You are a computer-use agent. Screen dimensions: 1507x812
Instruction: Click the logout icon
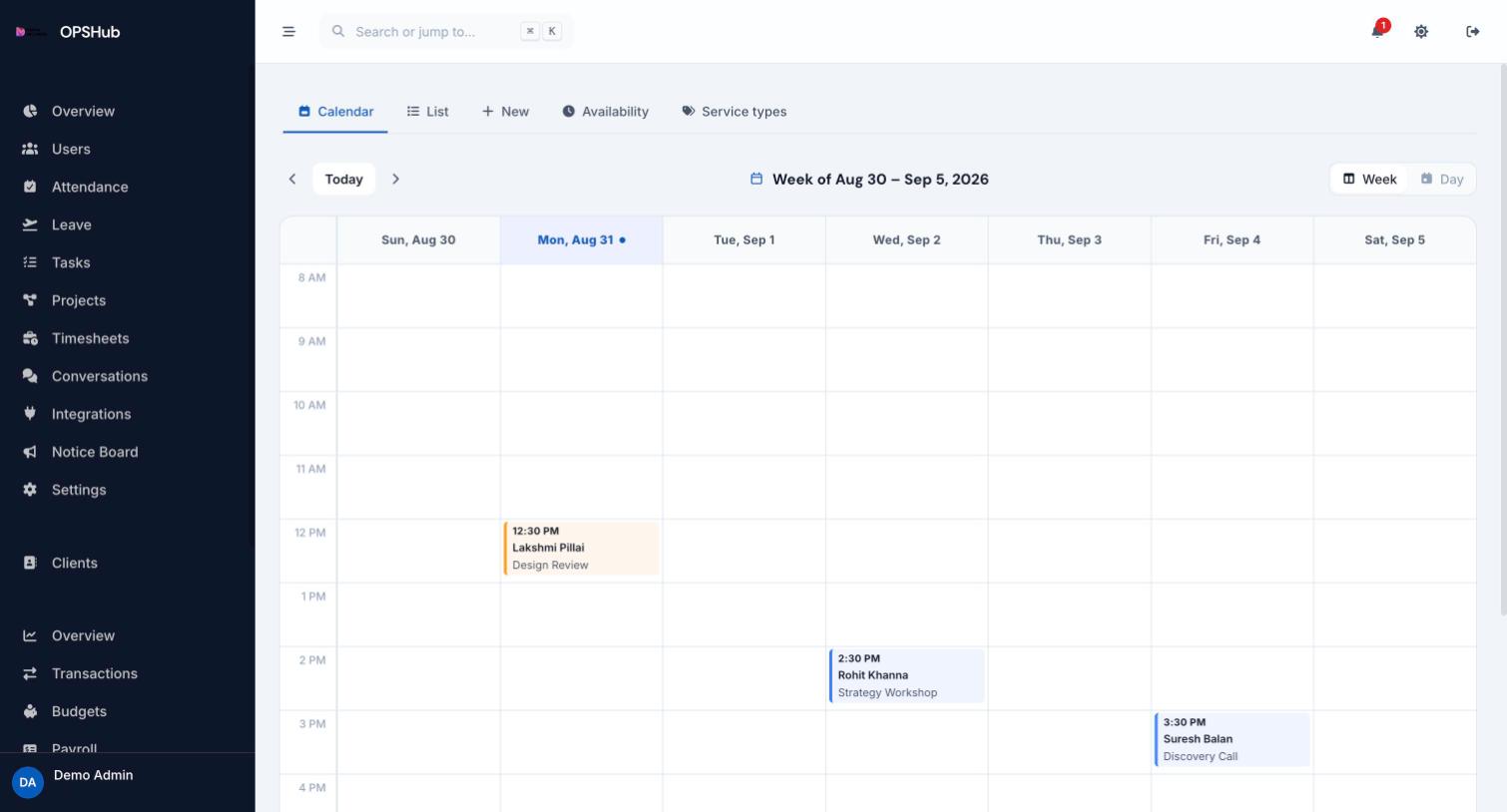tap(1473, 32)
